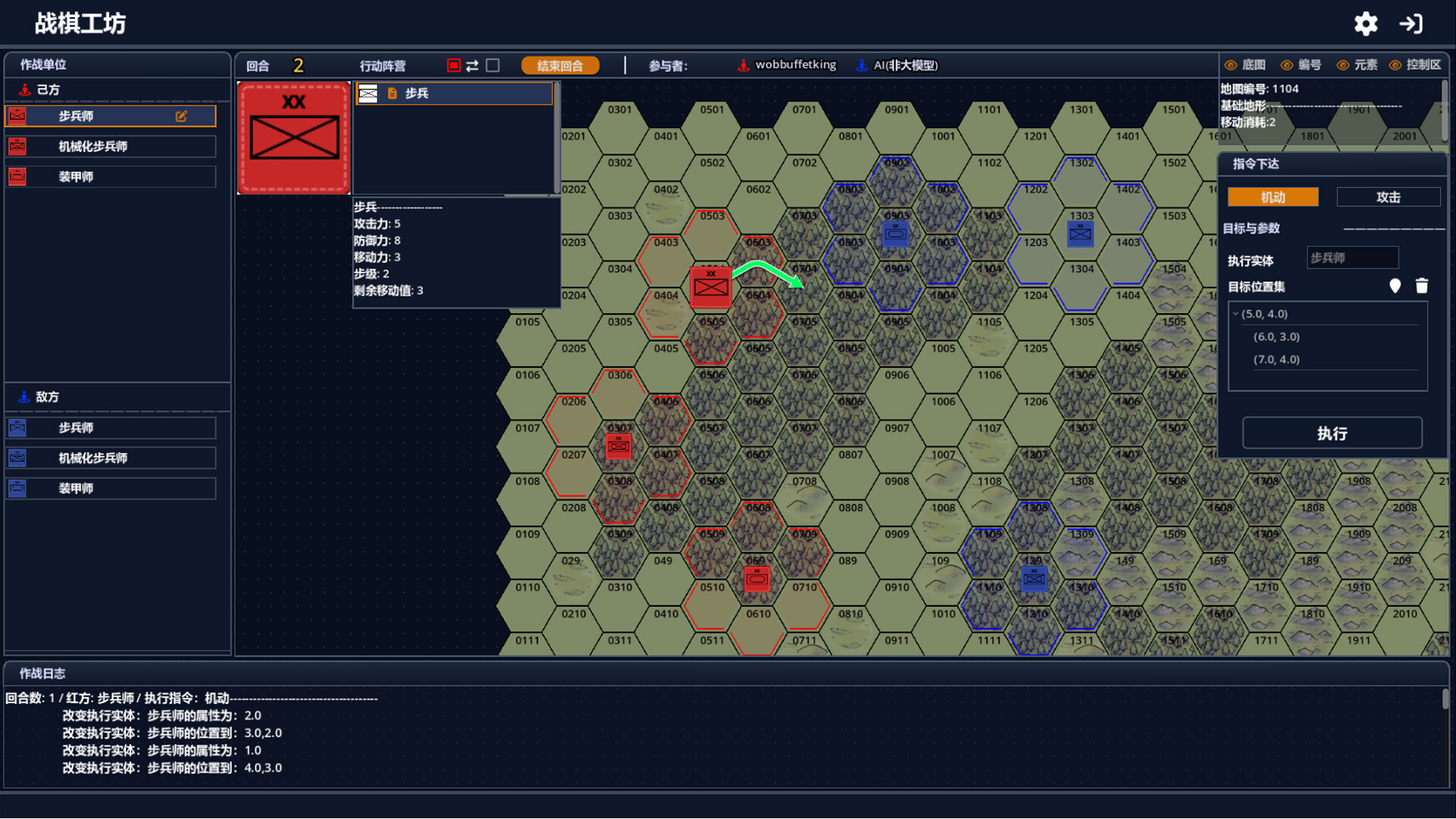
Task: Click blue 装甲师 unit icon in enemy list
Action: click(x=17, y=488)
